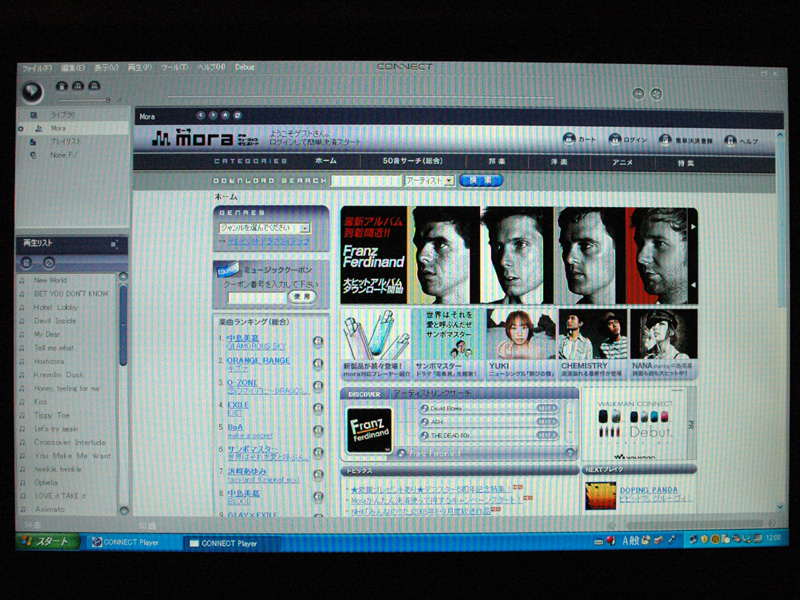Open the Genres ジャンルを選んでください dropdown
The image size is (800, 600).
pos(264,228)
